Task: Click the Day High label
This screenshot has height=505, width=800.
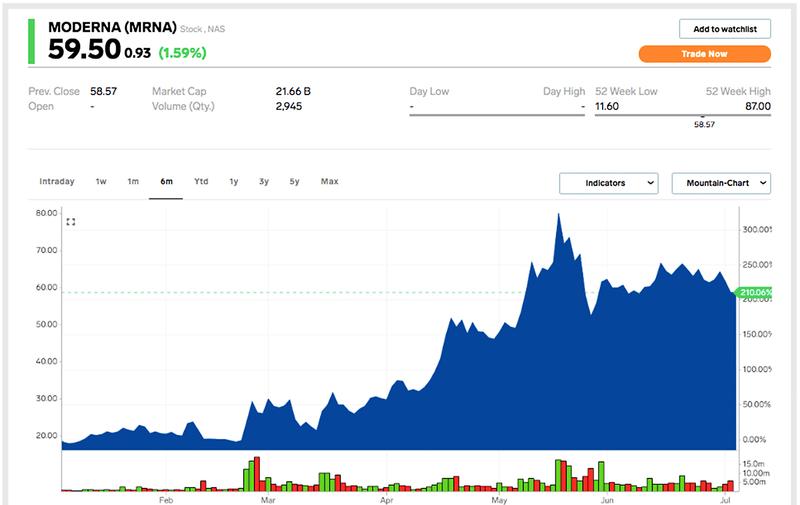Action: [x=564, y=91]
